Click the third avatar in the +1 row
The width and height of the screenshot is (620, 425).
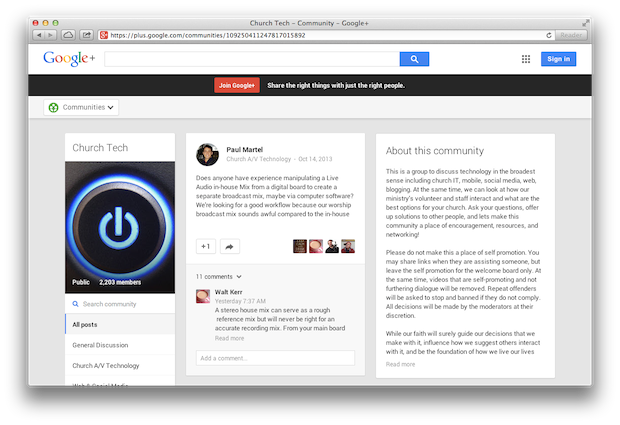[332, 246]
